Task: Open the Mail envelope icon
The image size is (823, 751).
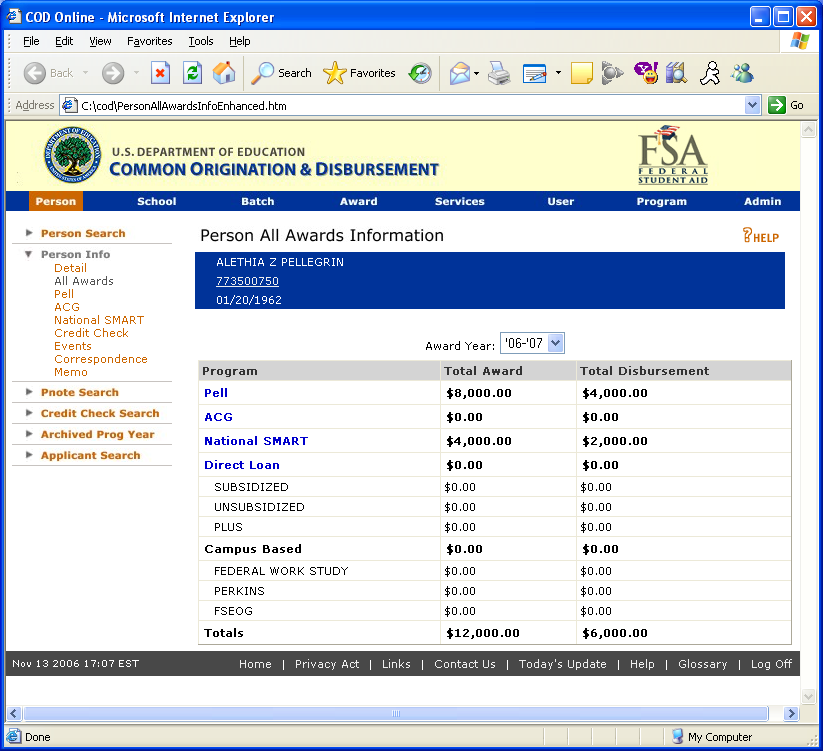Action: point(459,73)
